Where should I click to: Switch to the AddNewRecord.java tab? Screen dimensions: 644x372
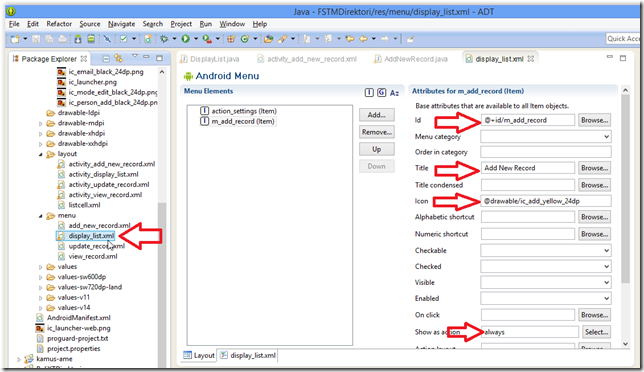(x=411, y=59)
